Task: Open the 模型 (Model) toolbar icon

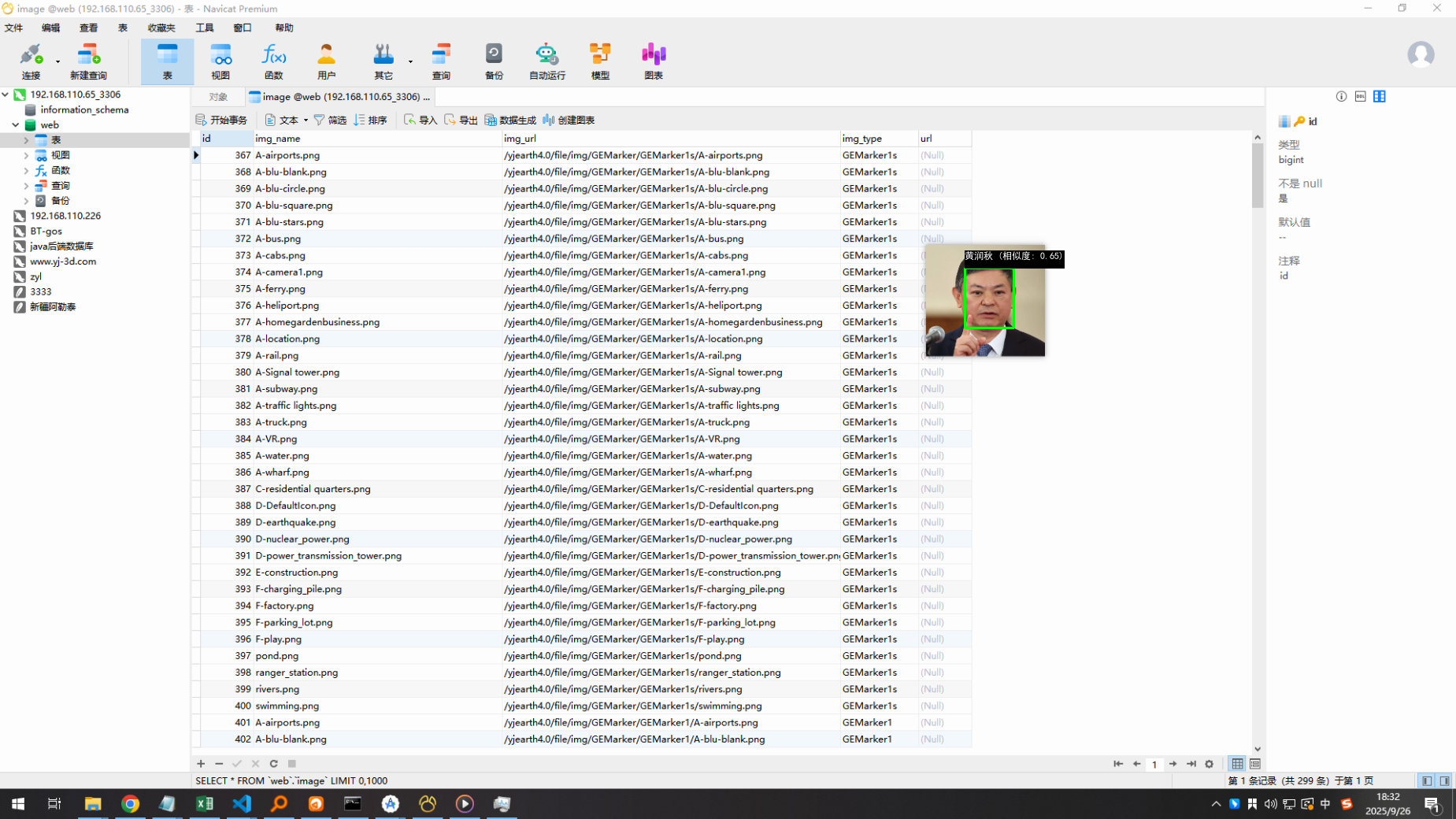Action: (600, 61)
